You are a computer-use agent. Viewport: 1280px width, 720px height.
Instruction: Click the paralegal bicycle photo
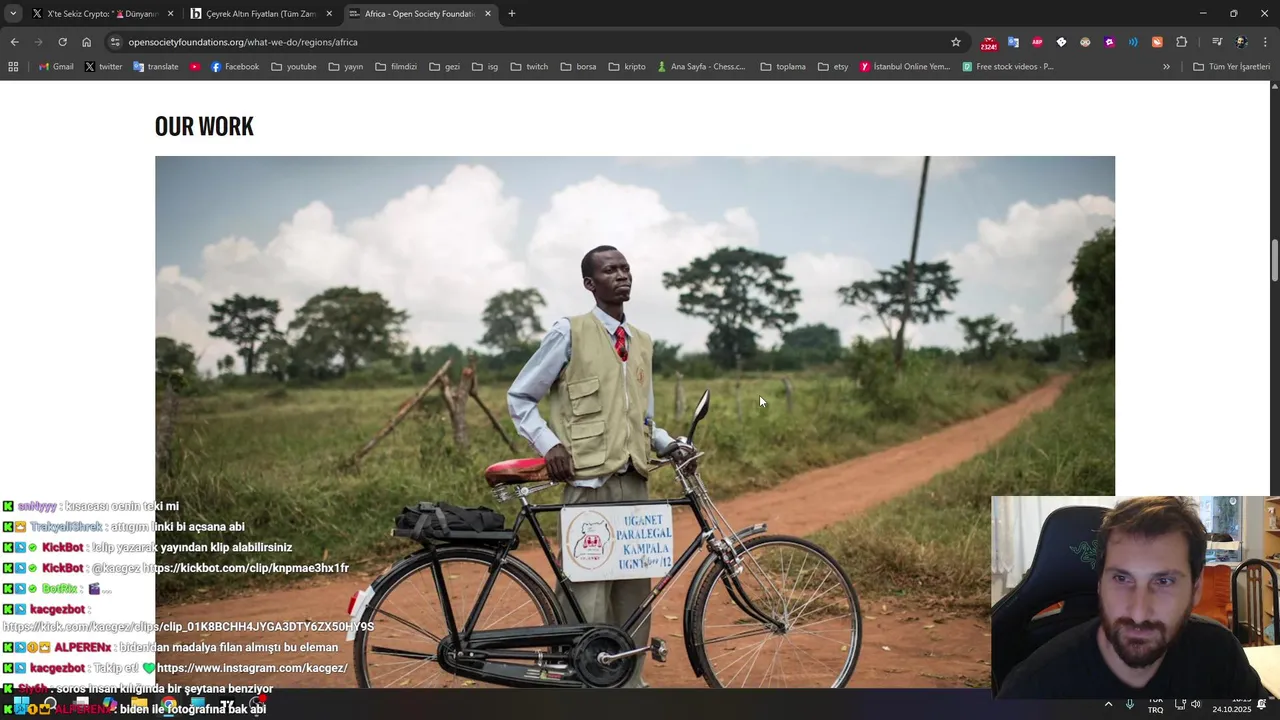(x=635, y=421)
